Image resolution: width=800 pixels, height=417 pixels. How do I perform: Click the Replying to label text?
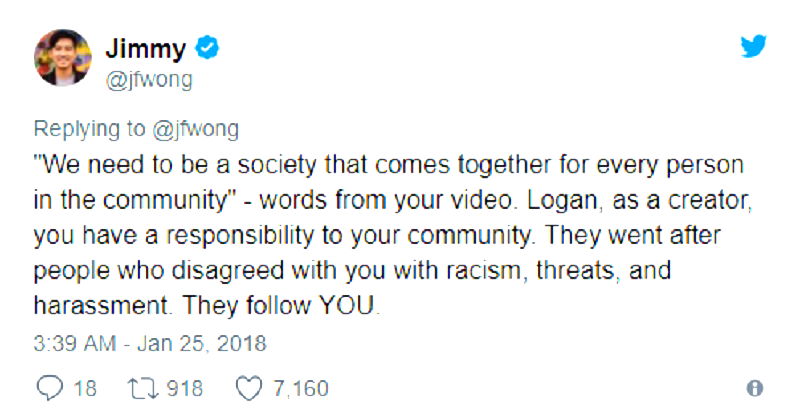(x=89, y=131)
